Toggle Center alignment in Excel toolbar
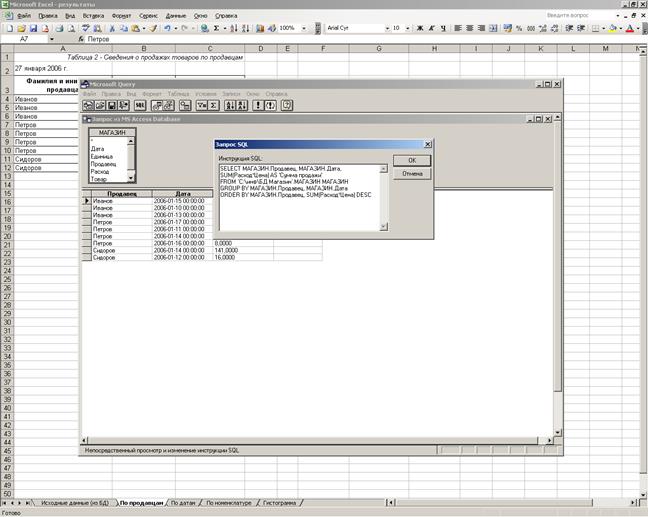The height and width of the screenshot is (517, 648). tap(469, 28)
